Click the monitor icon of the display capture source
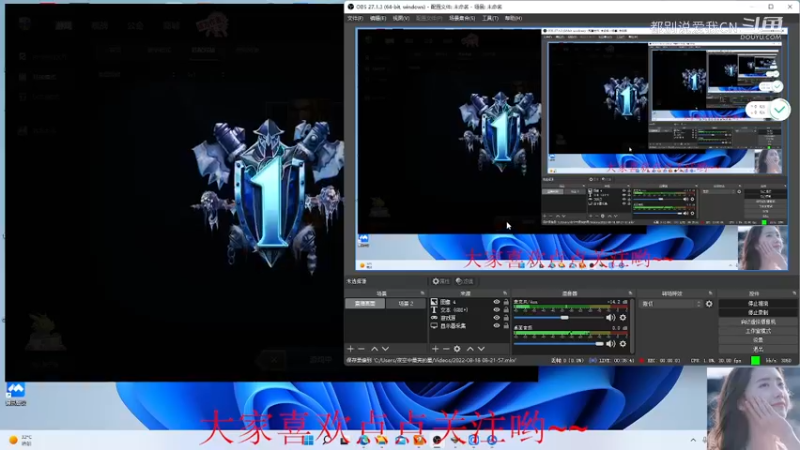 pos(434,326)
